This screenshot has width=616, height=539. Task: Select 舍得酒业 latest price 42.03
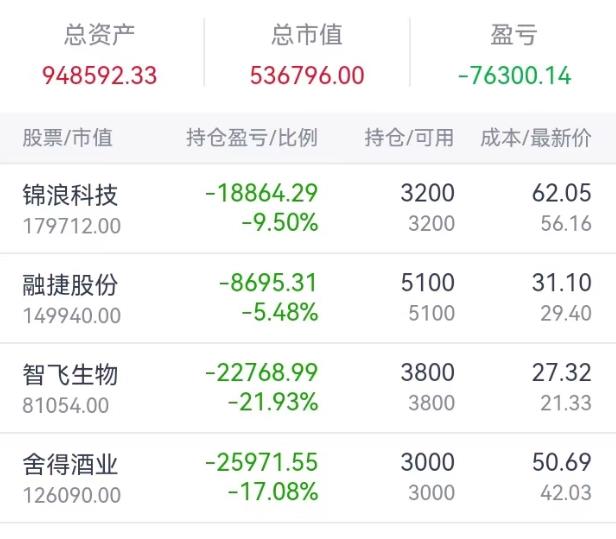pyautogui.click(x=566, y=492)
